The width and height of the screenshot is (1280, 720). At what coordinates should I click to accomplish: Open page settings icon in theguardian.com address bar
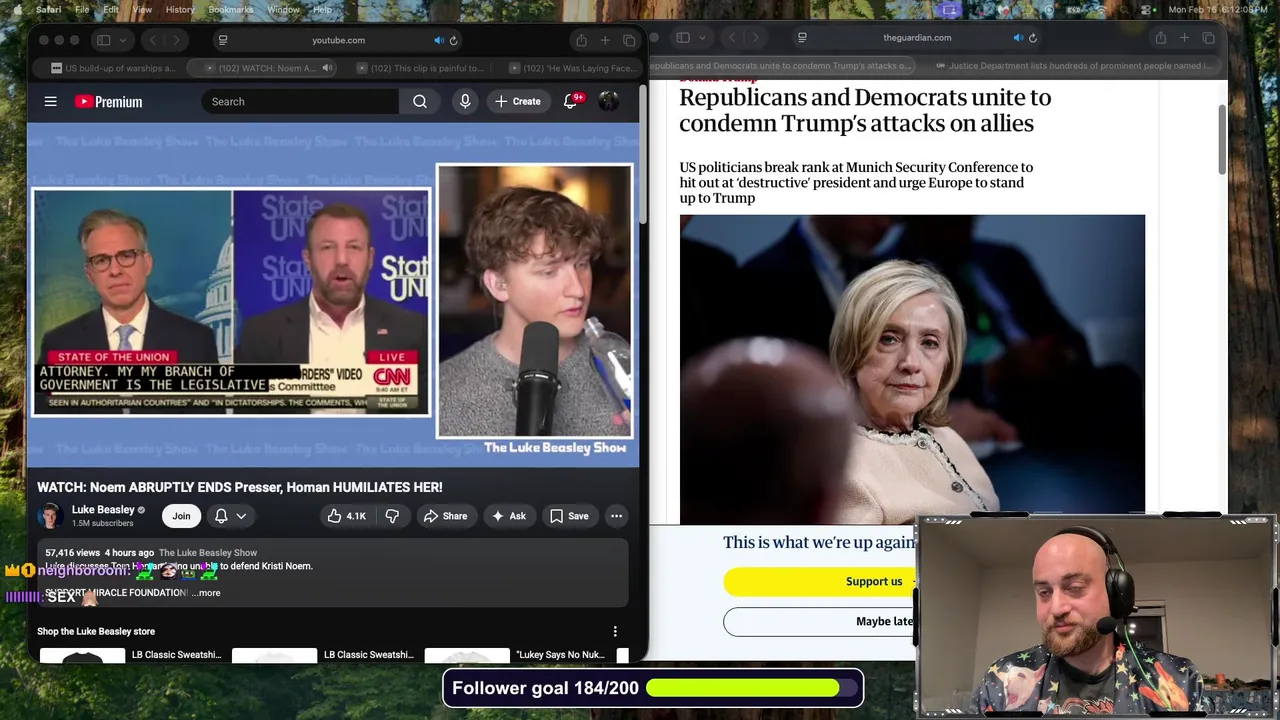coord(802,38)
